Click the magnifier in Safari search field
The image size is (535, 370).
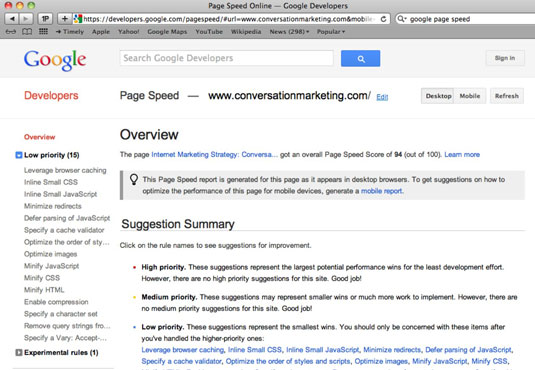402,19
